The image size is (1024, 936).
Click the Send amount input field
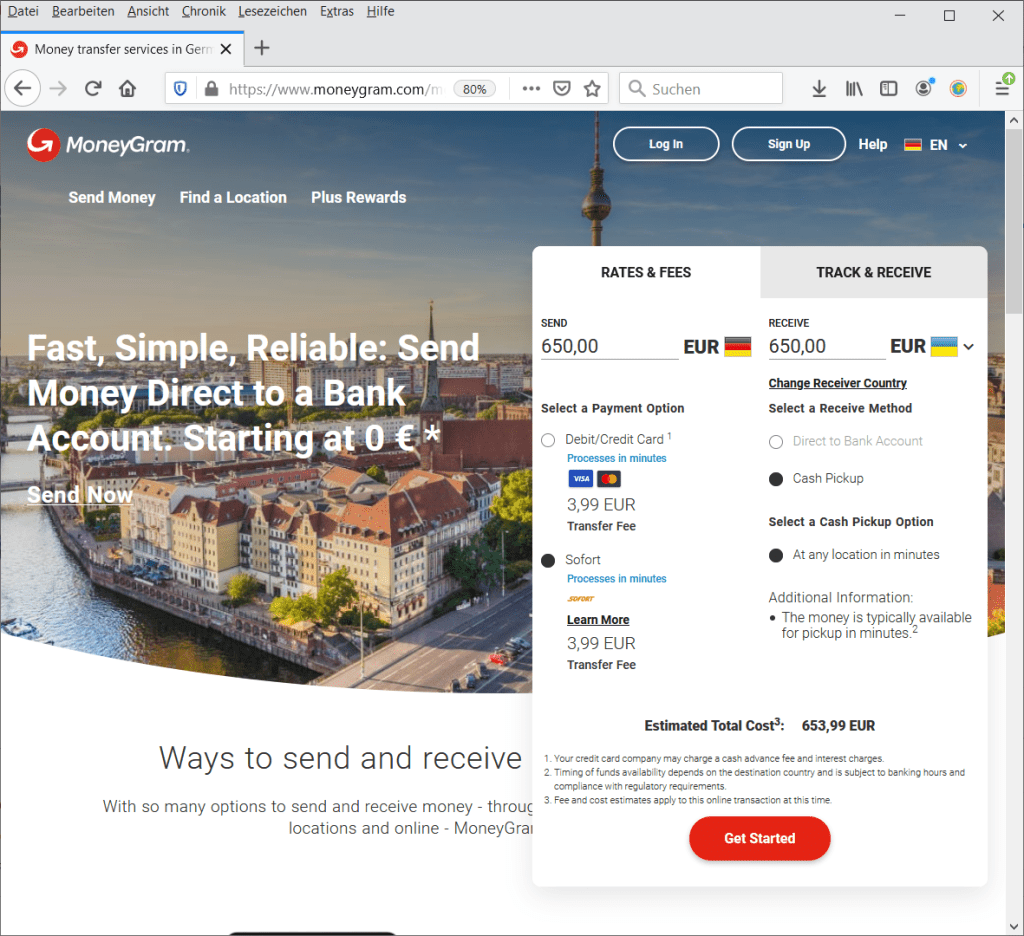(x=608, y=346)
